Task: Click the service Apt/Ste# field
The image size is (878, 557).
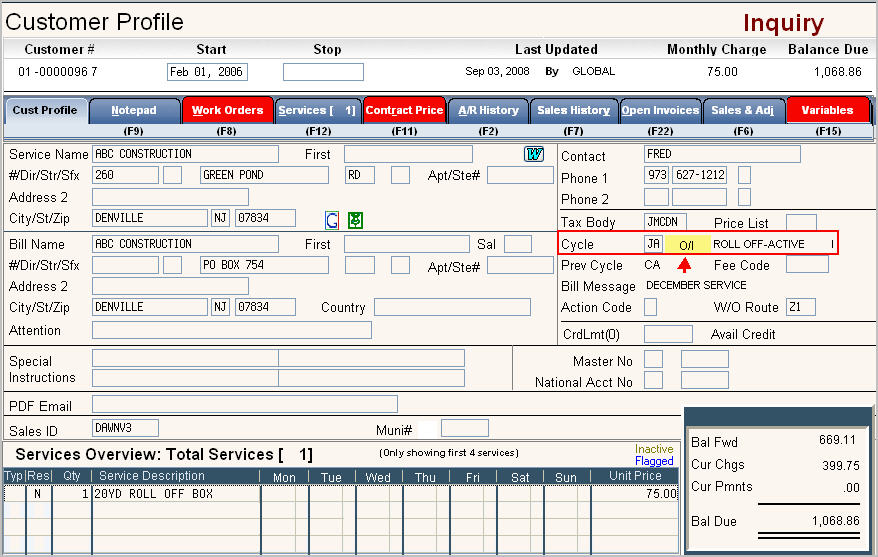Action: (x=520, y=175)
